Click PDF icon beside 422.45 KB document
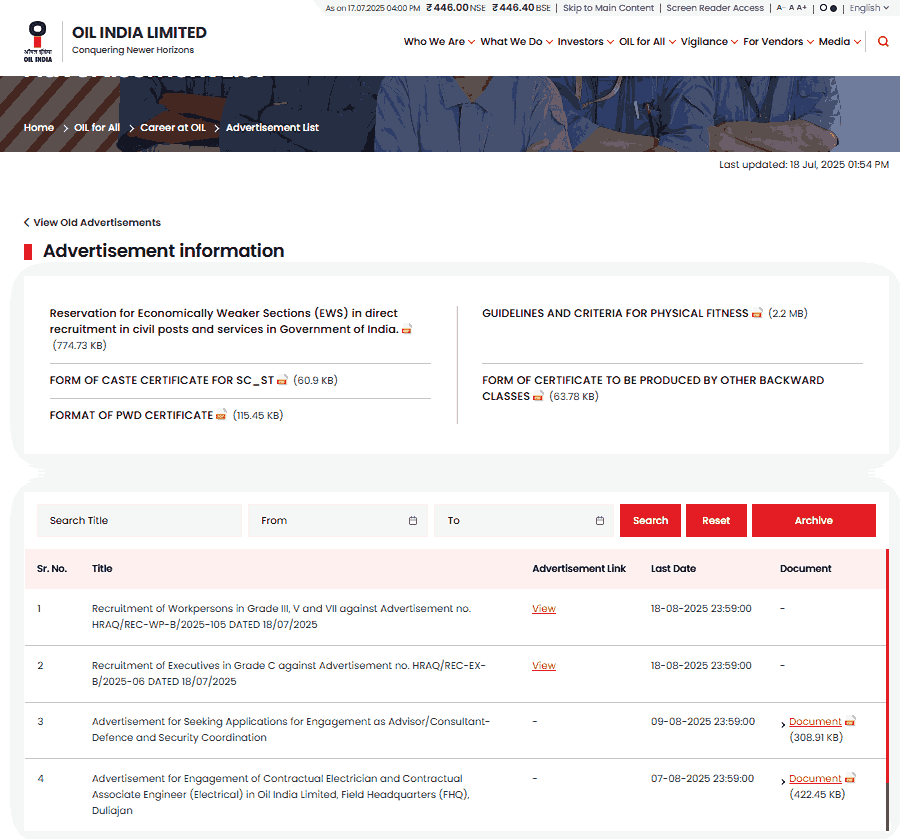The image size is (900, 839). [x=850, y=778]
